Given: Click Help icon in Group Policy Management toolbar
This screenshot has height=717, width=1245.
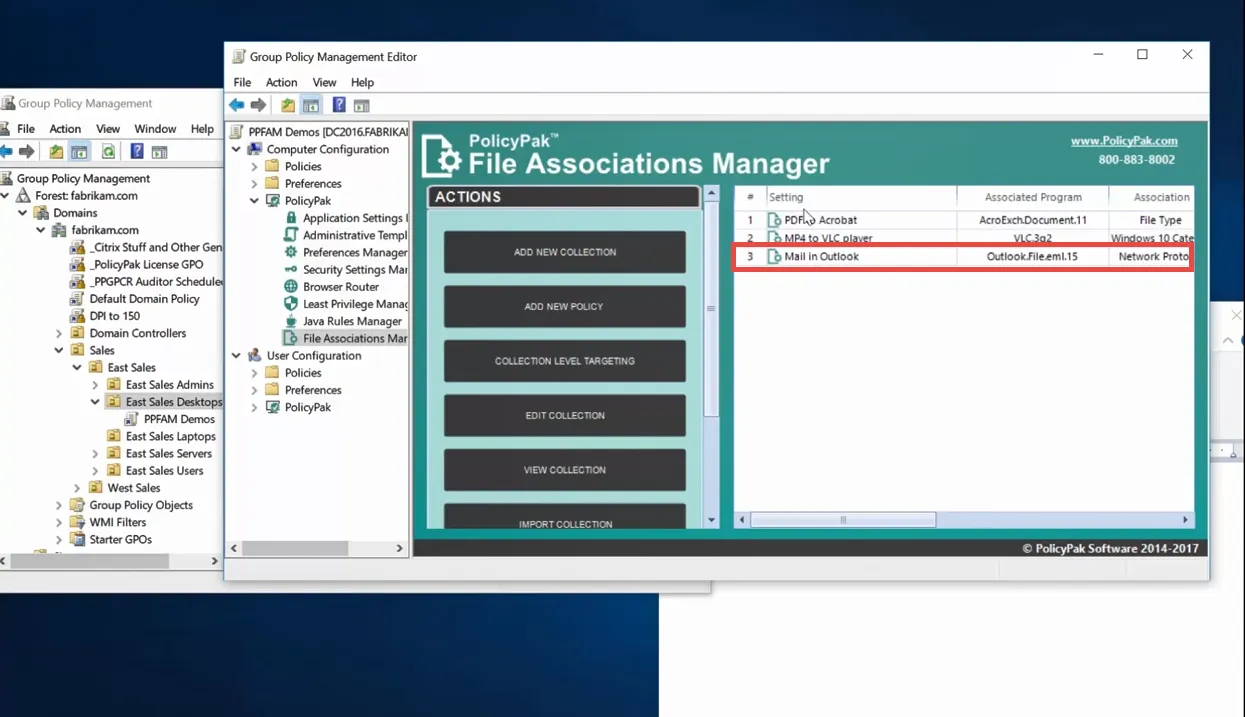Looking at the screenshot, I should (x=137, y=152).
